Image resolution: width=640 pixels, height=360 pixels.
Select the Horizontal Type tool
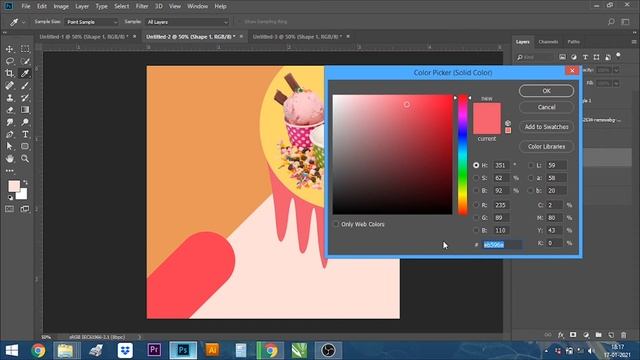pos(25,134)
